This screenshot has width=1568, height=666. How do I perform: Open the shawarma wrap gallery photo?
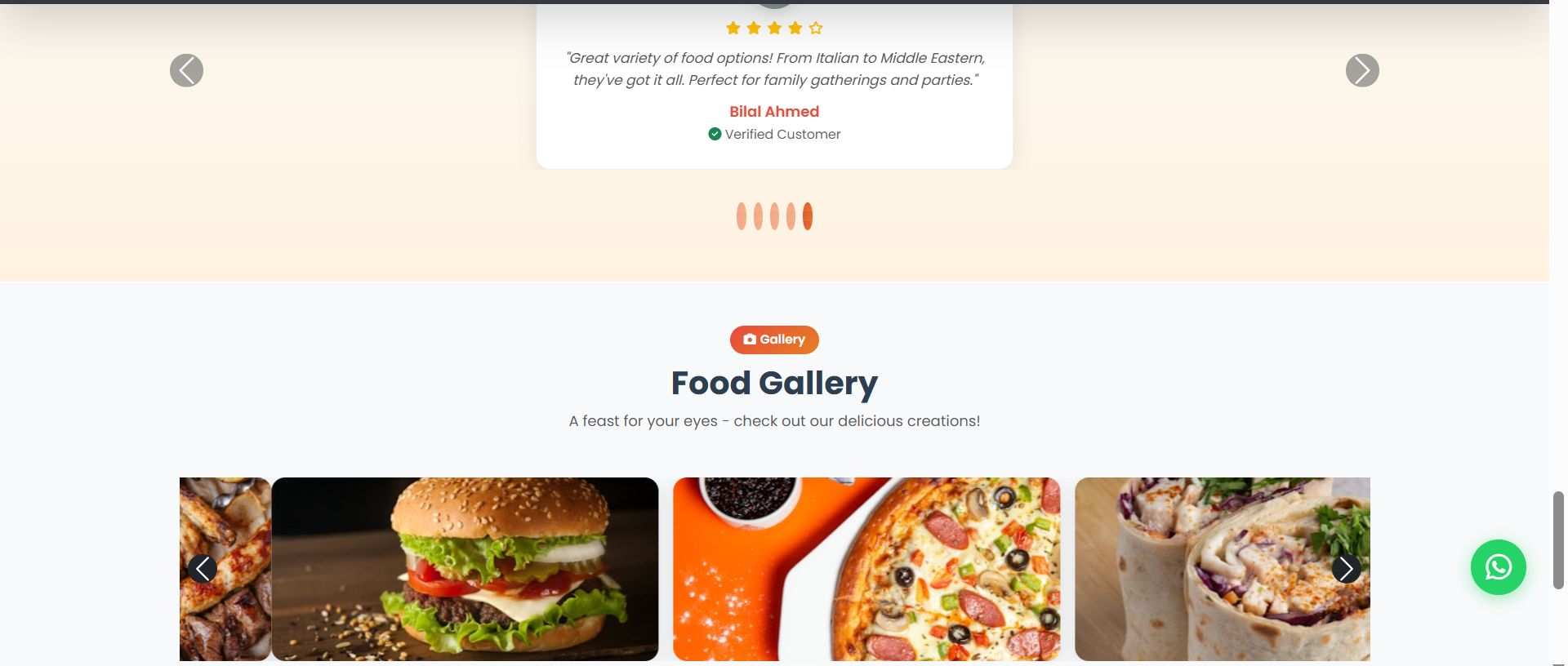pos(1223,569)
